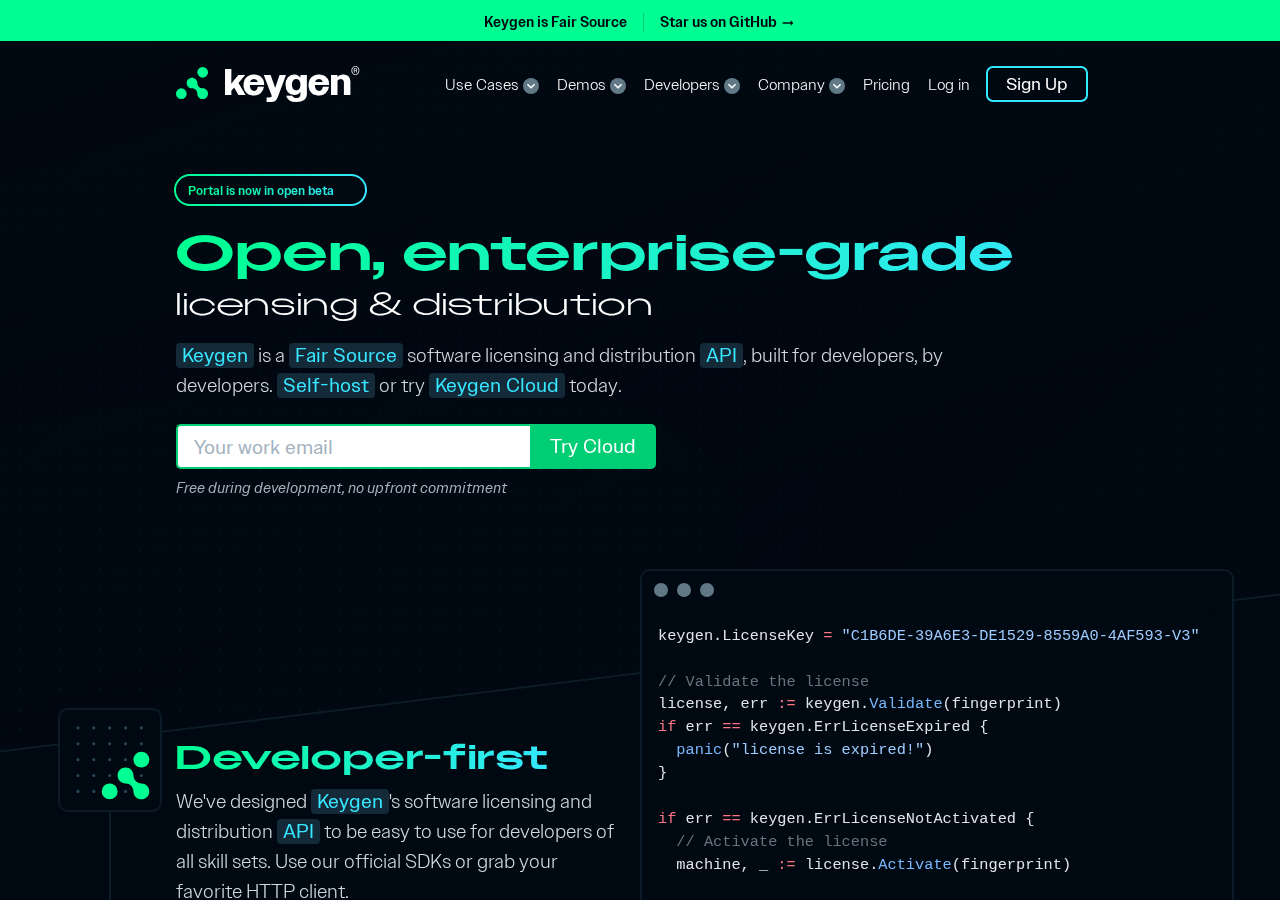
Task: Follow the Fair Source link in the hero text
Action: coord(346,356)
